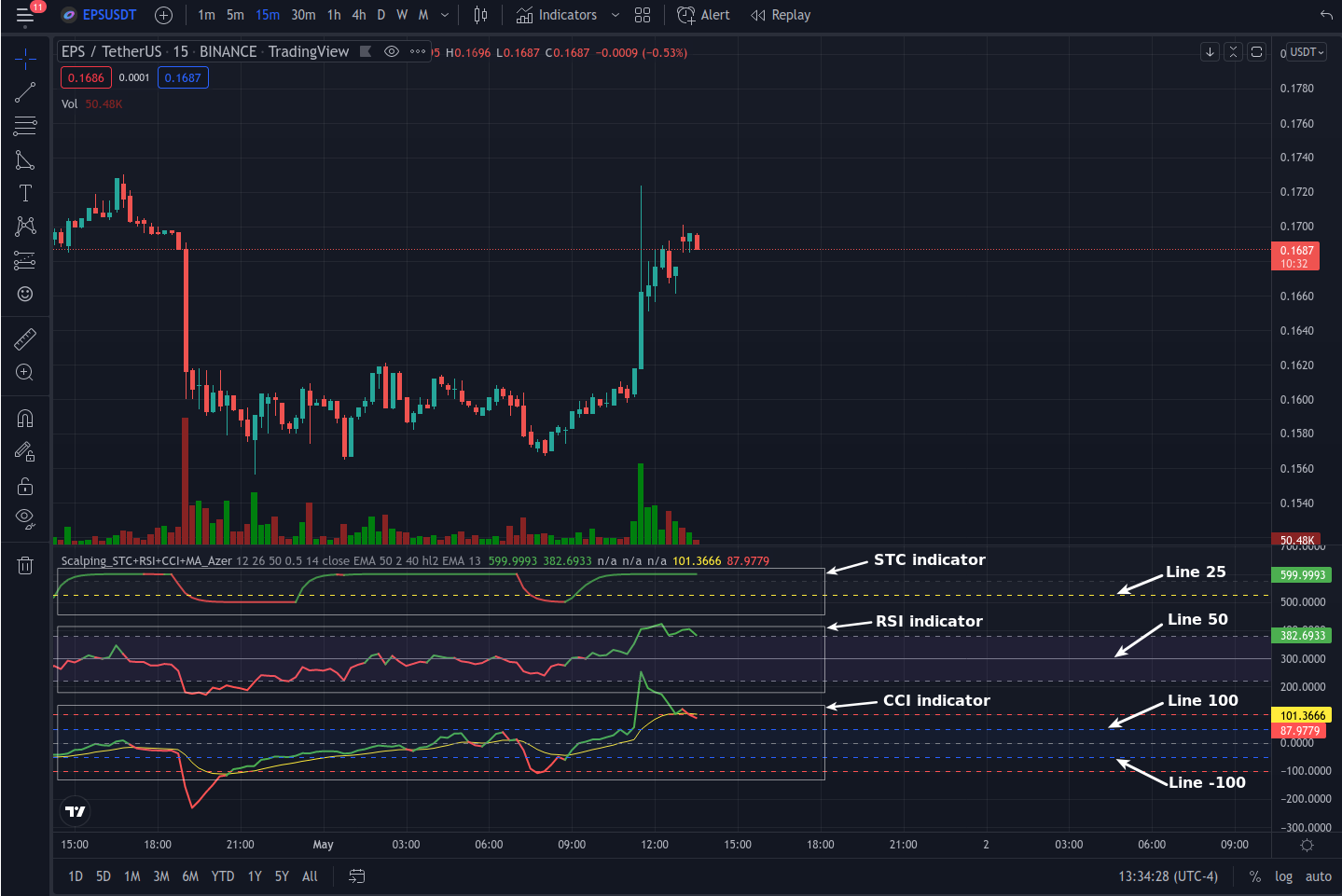
Task: Select the Text annotation tool
Action: (x=25, y=192)
